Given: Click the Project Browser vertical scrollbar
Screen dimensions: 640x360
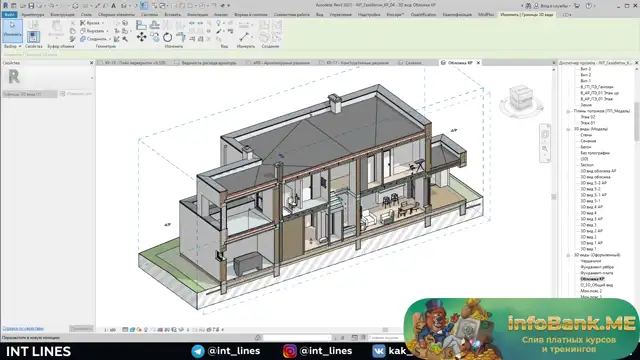Looking at the screenshot, I should point(637,121).
